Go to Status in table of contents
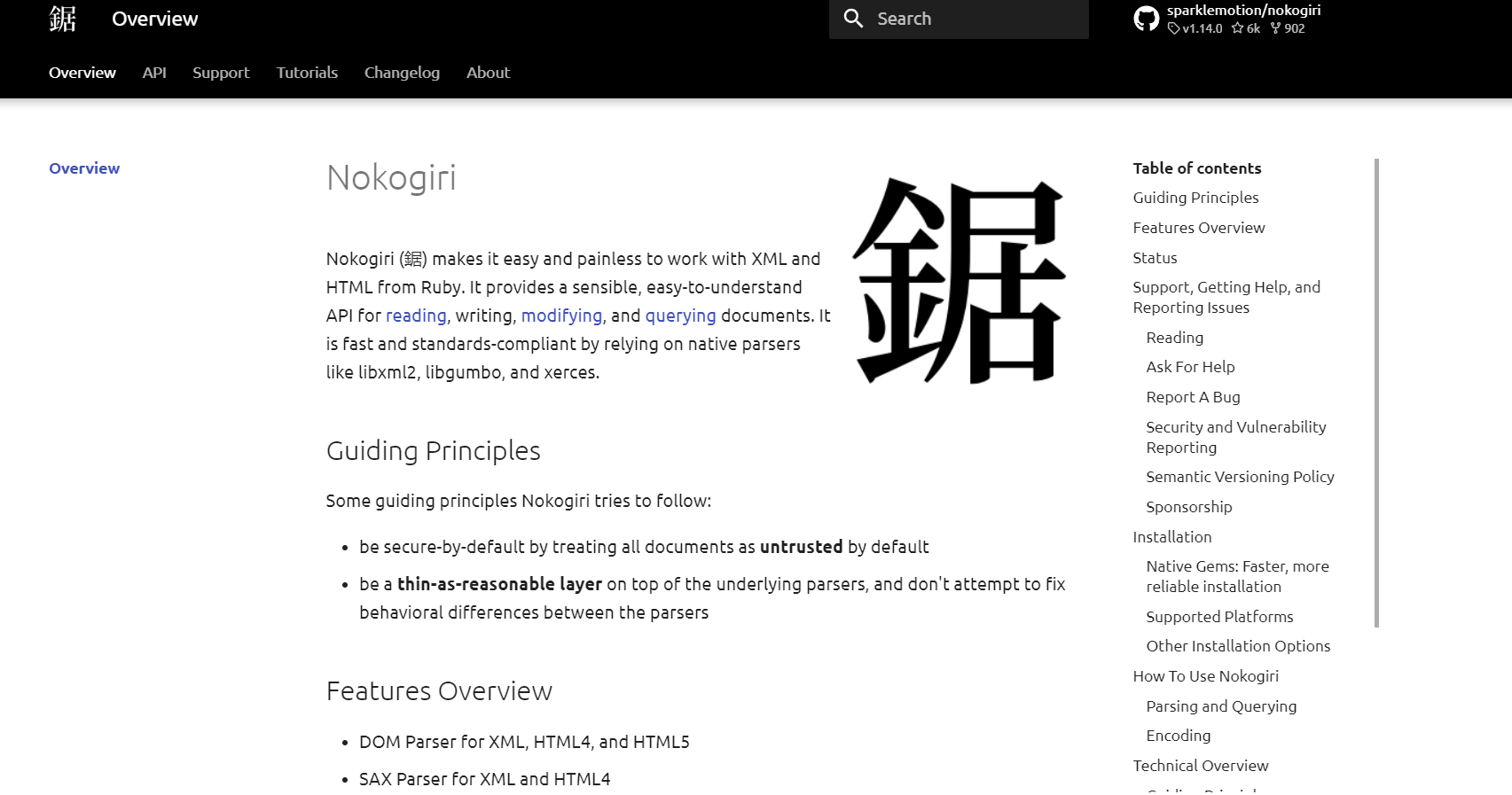The height and width of the screenshot is (795, 1512). (1155, 258)
